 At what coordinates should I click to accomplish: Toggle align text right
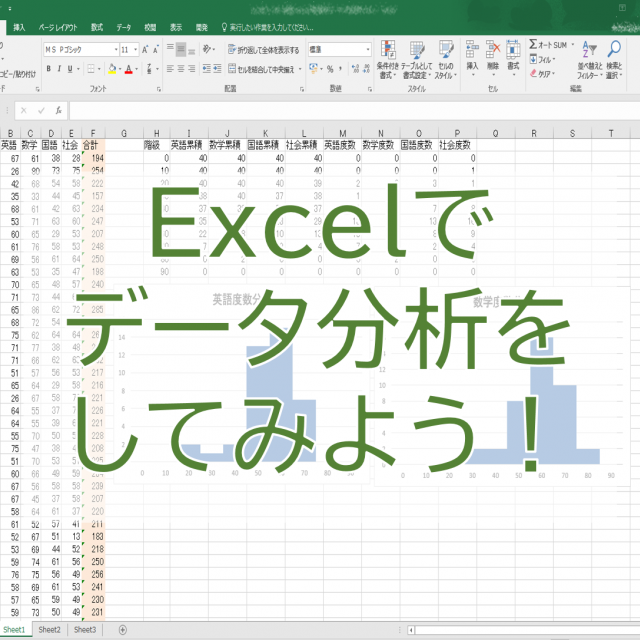click(191, 69)
